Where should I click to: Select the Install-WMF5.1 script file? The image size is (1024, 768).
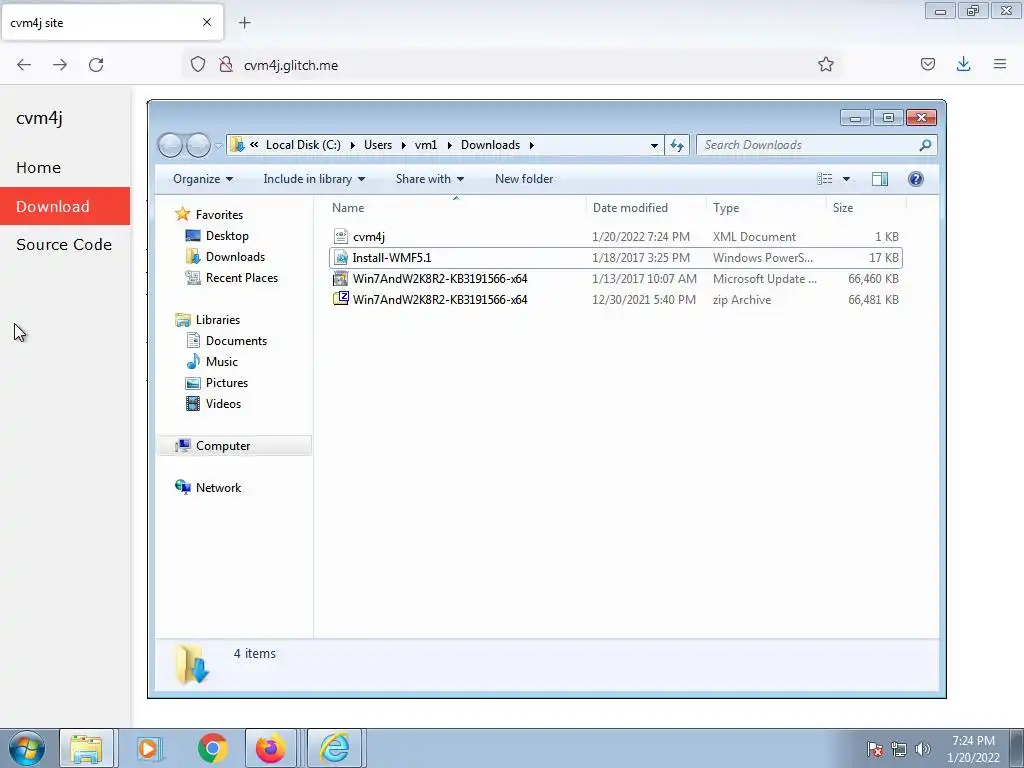[616, 257]
